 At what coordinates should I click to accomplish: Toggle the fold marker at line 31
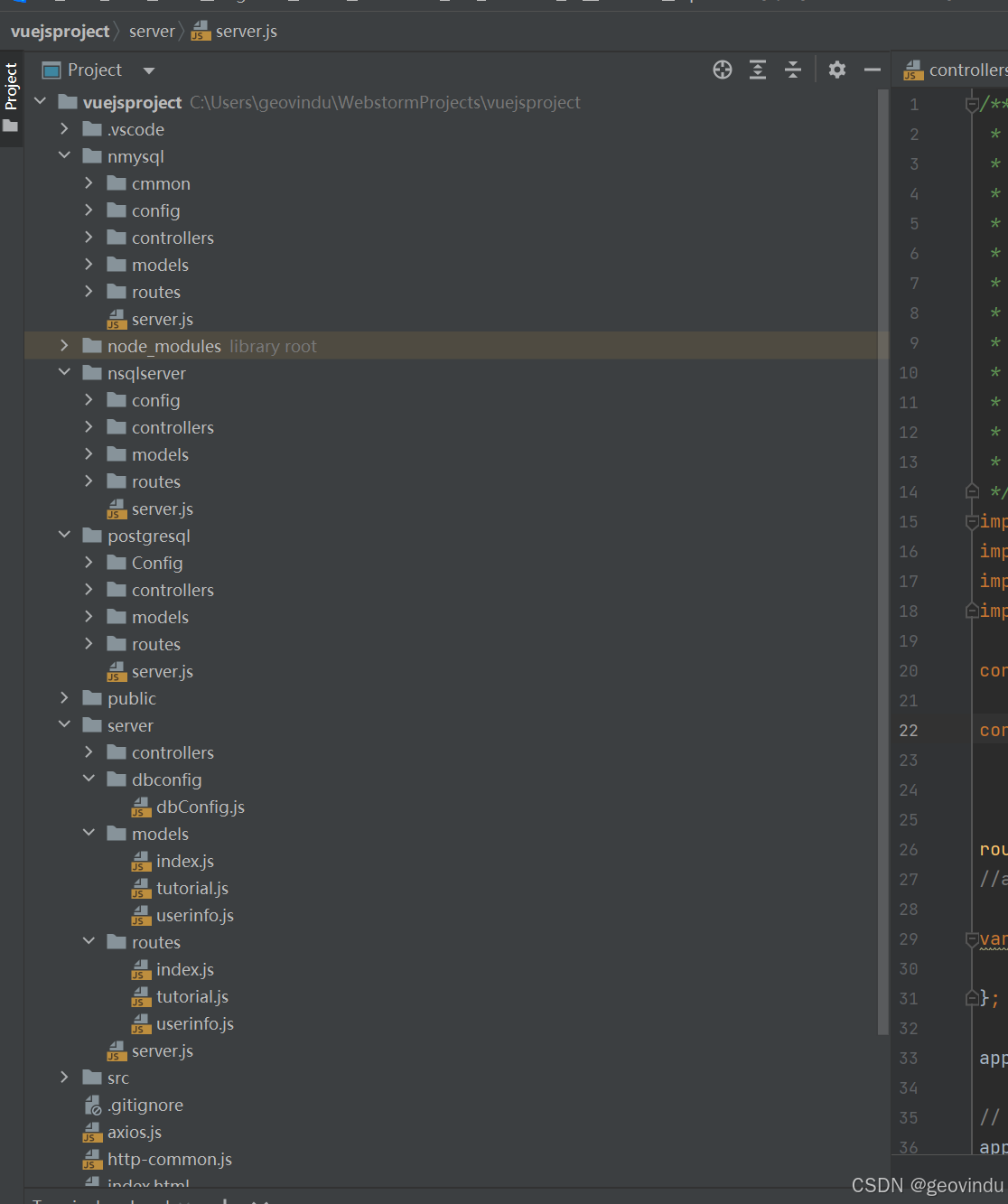click(x=972, y=998)
